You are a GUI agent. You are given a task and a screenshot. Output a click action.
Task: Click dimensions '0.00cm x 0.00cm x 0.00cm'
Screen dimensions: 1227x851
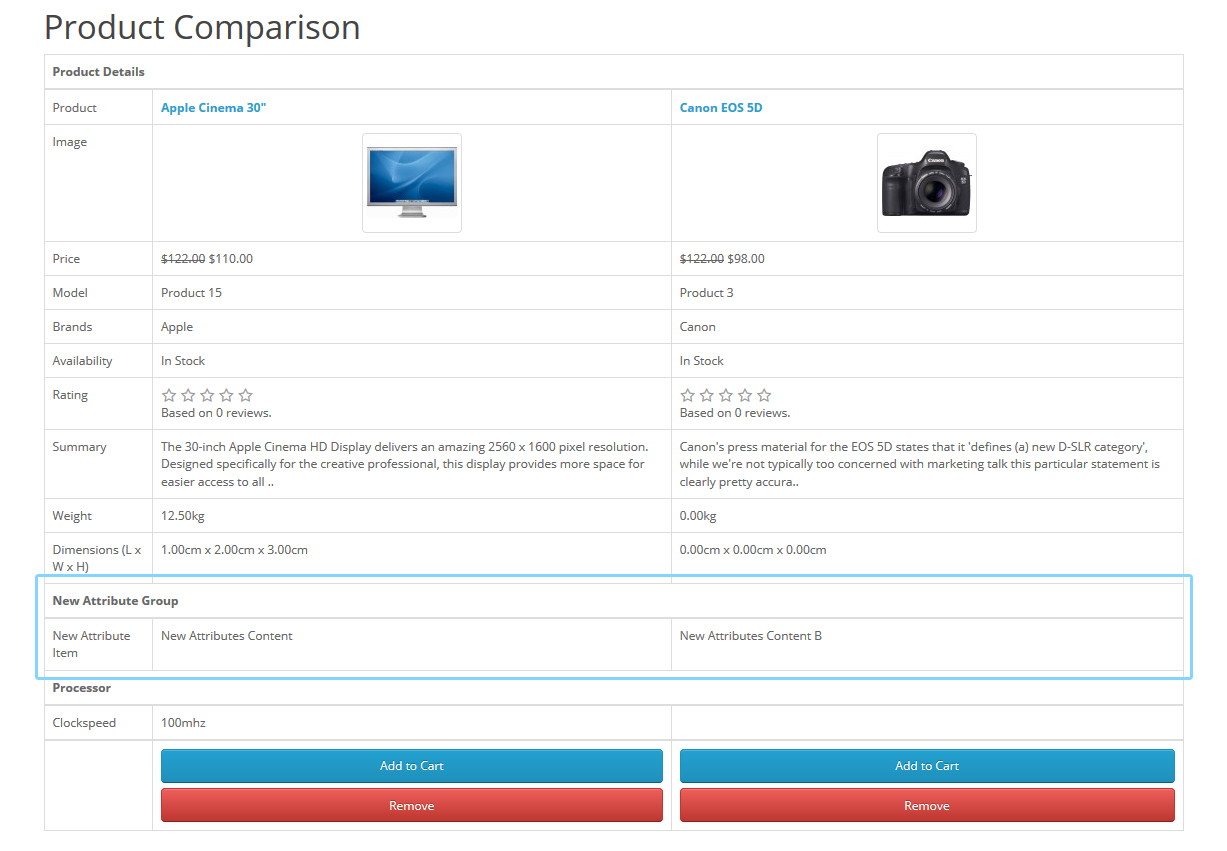(x=753, y=550)
